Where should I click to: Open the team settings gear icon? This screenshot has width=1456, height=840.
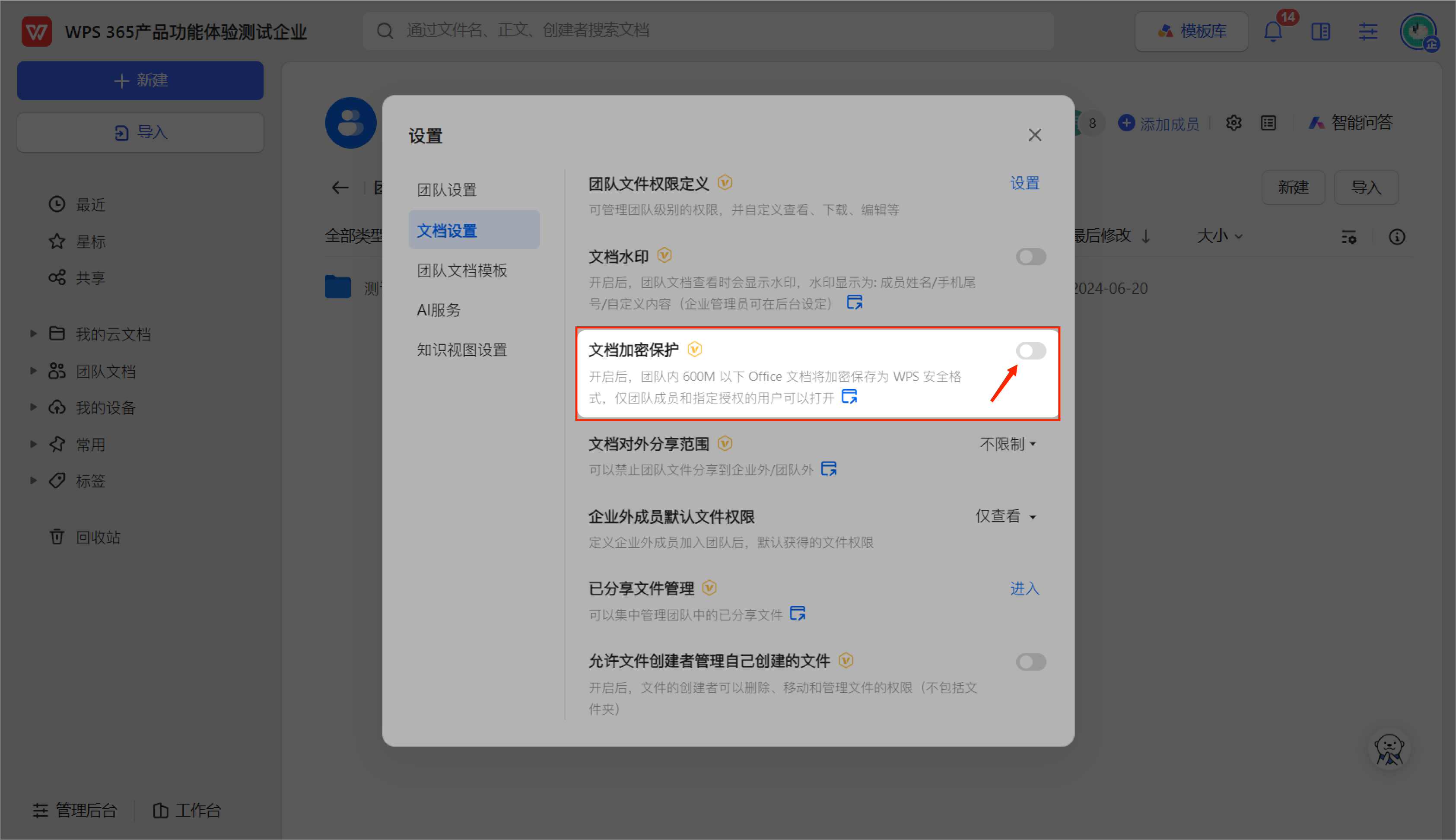coord(1233,123)
